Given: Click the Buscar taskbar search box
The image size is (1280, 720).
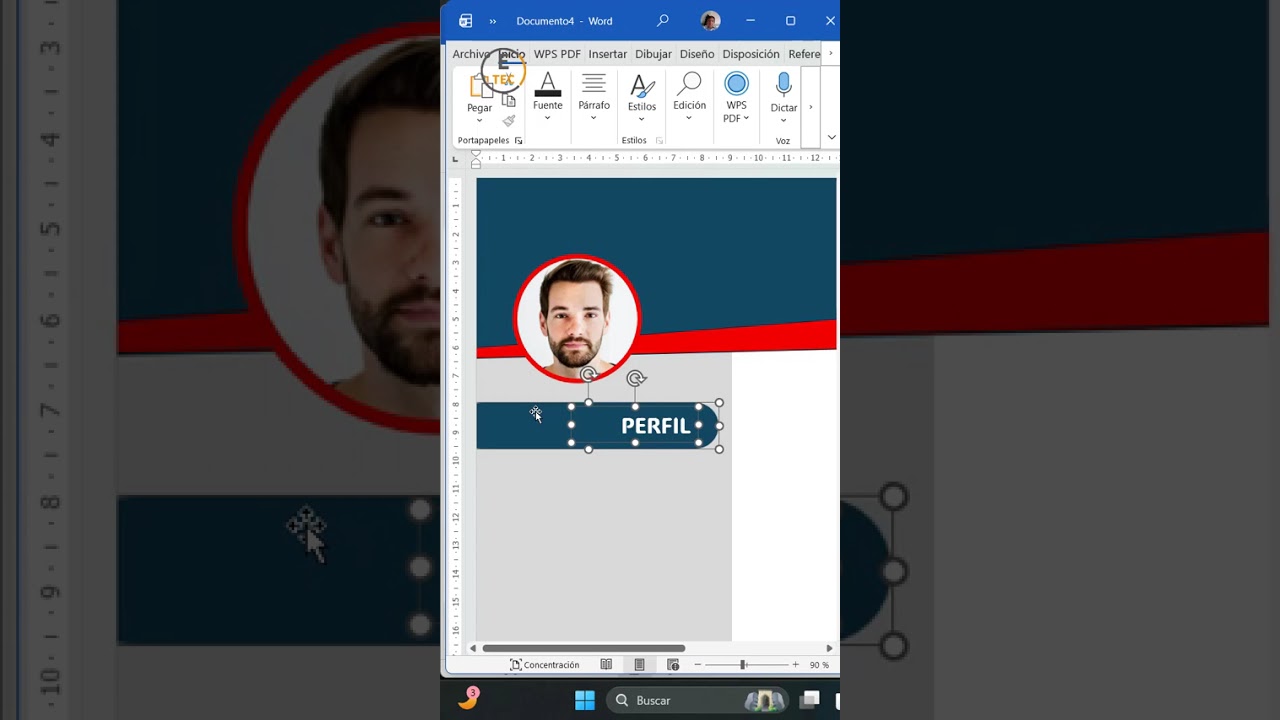Looking at the screenshot, I should coord(696,700).
